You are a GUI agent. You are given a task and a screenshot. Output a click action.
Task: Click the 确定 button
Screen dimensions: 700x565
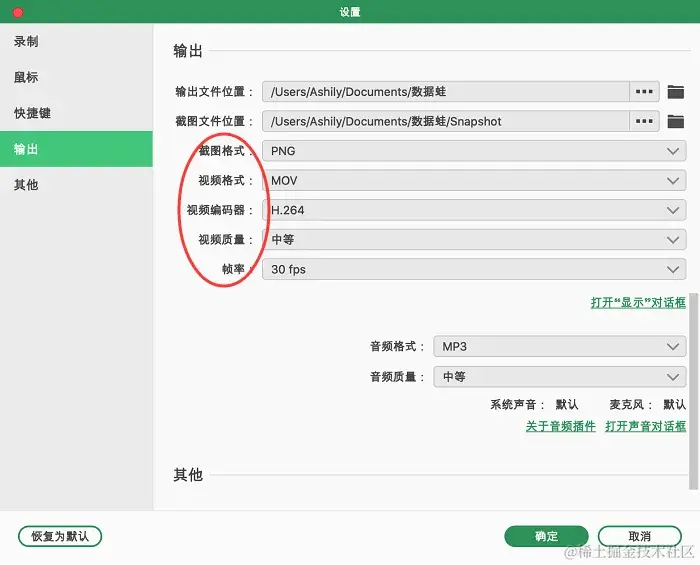click(x=546, y=536)
